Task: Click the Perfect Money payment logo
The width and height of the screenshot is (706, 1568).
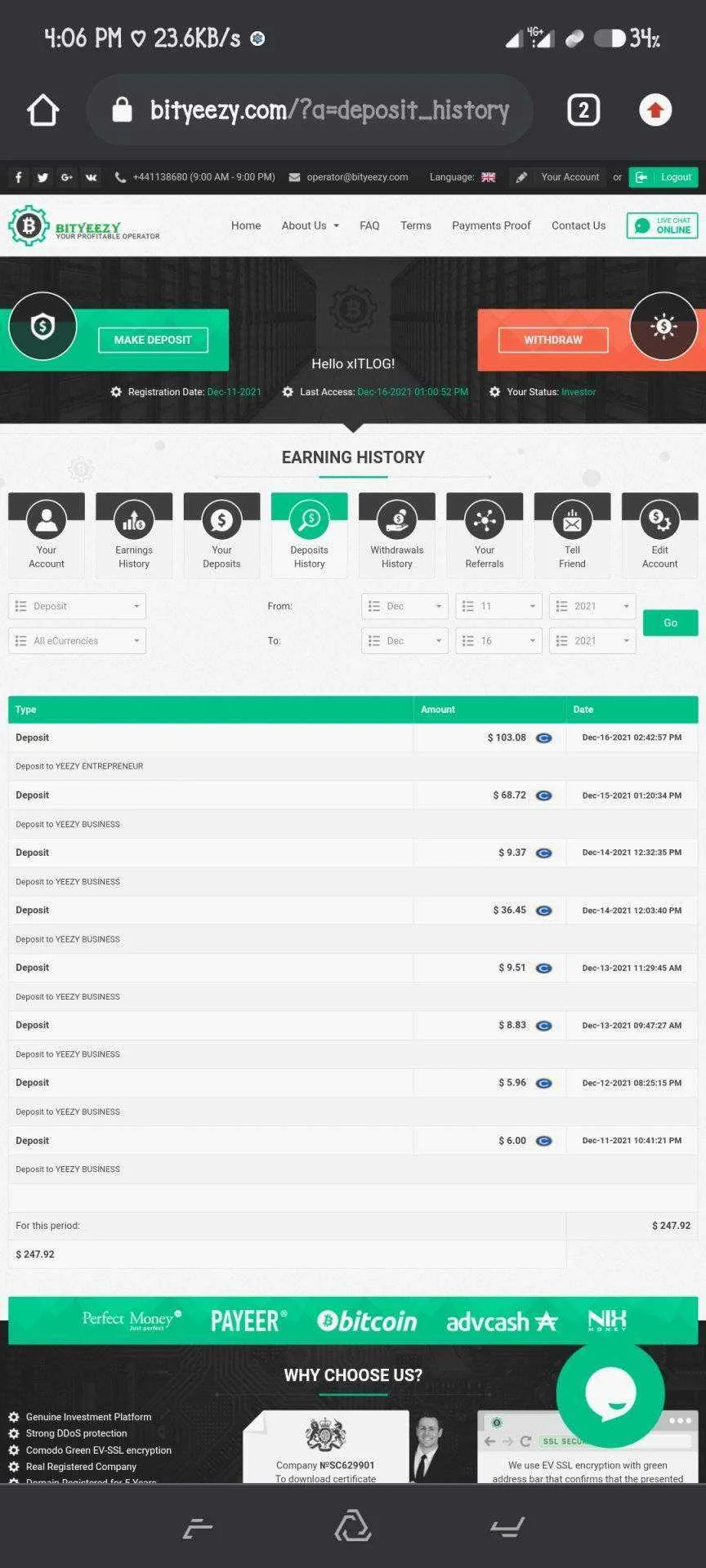Action: tap(132, 1321)
